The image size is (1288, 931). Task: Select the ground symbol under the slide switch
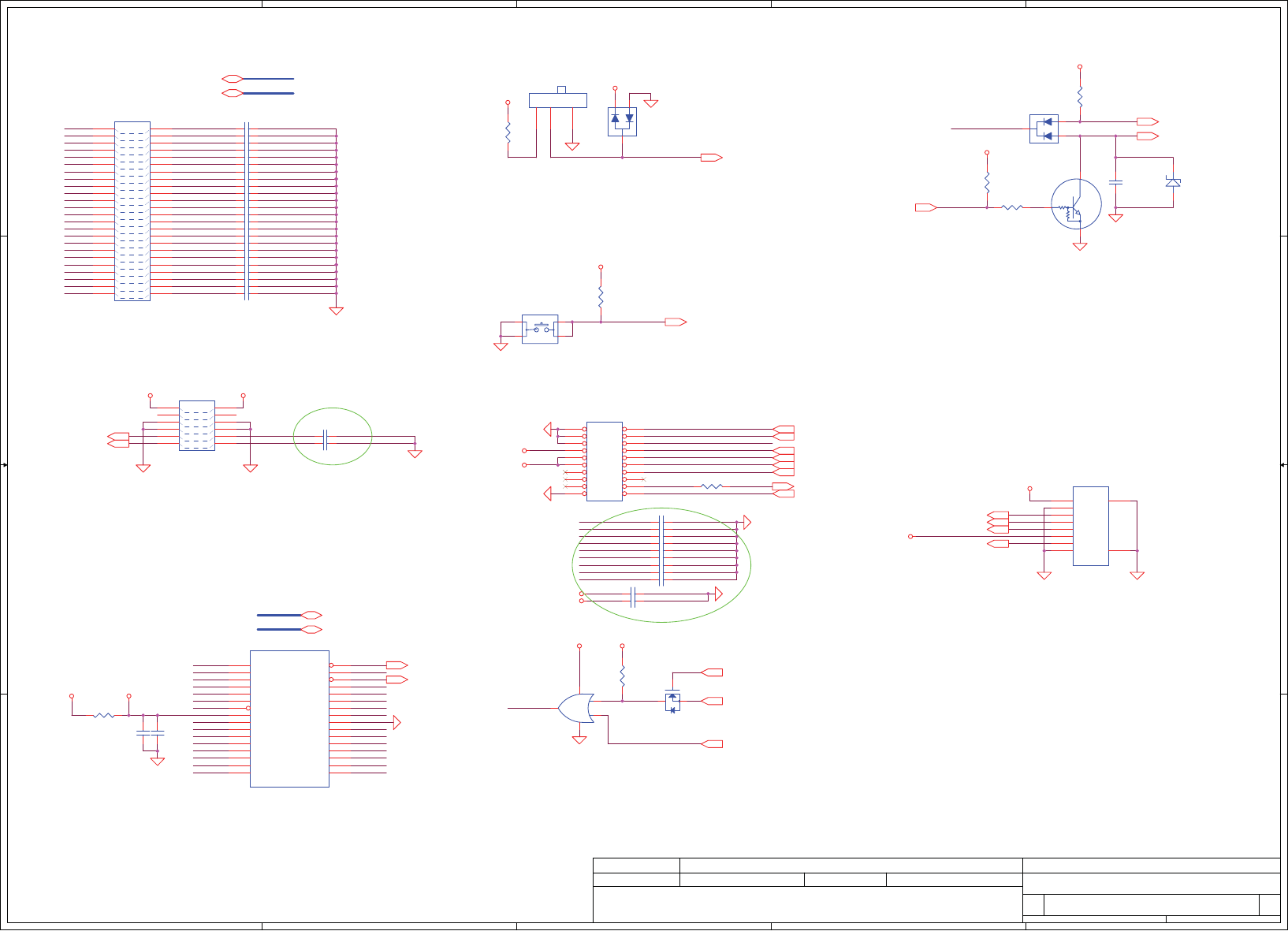coord(572,147)
